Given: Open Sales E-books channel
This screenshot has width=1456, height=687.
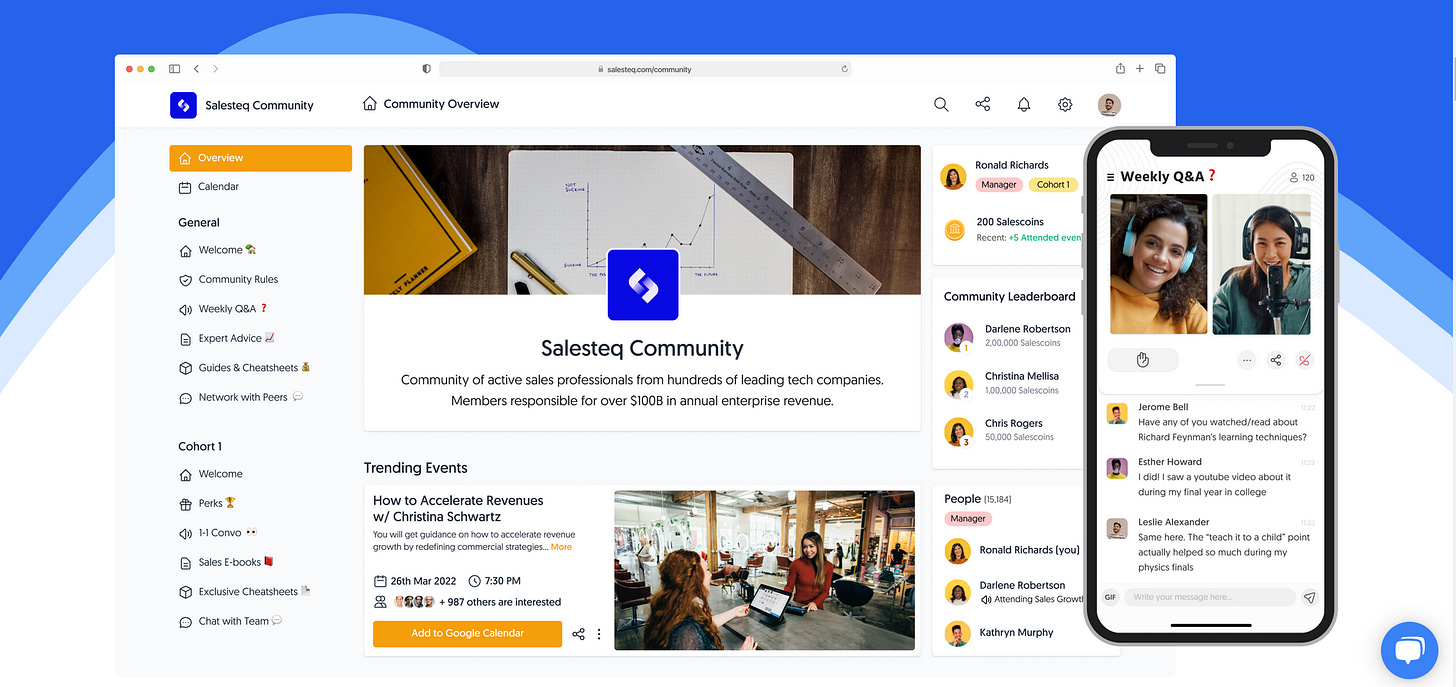Looking at the screenshot, I should pyautogui.click(x=226, y=562).
